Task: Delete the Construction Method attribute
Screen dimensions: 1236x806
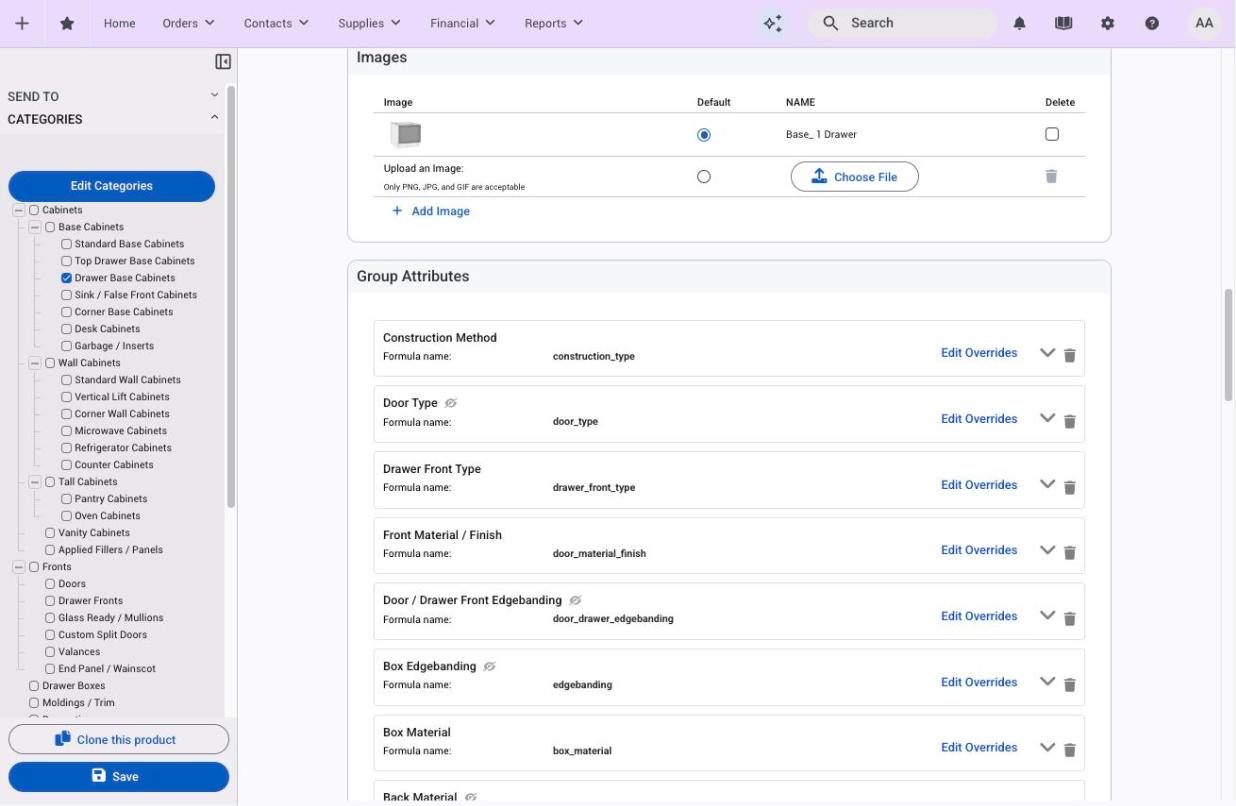Action: click(x=1069, y=355)
